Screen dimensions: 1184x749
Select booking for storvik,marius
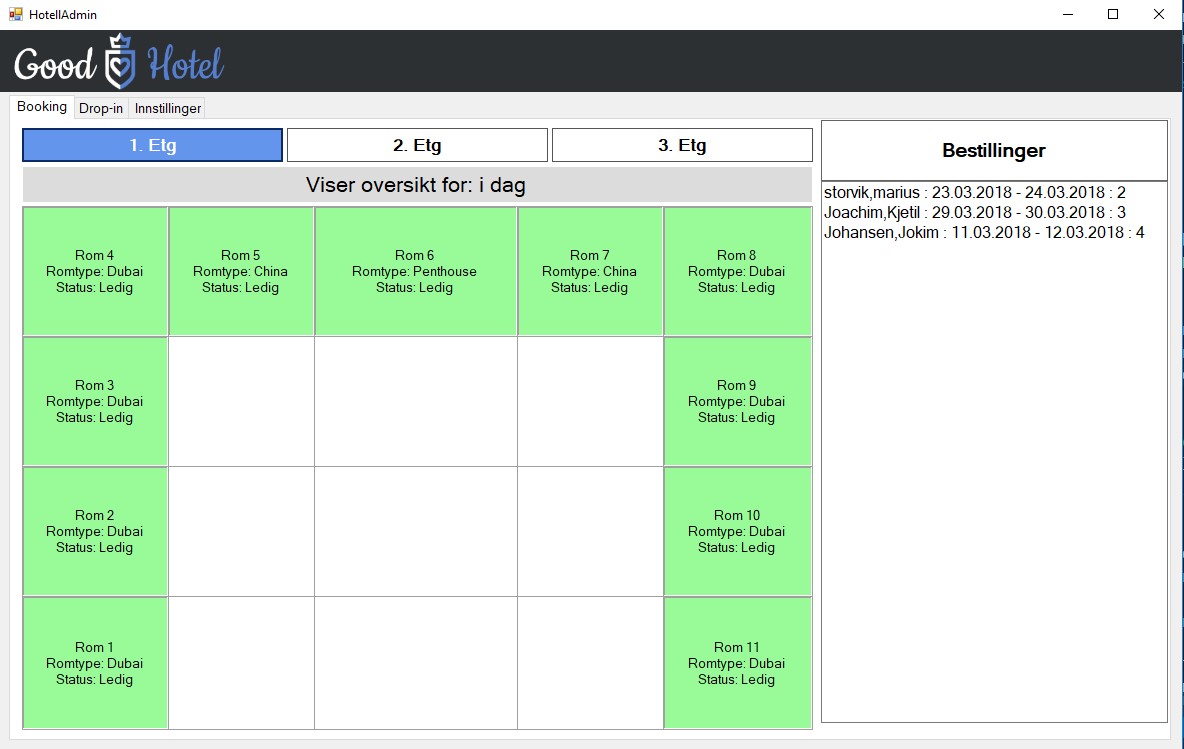[974, 192]
